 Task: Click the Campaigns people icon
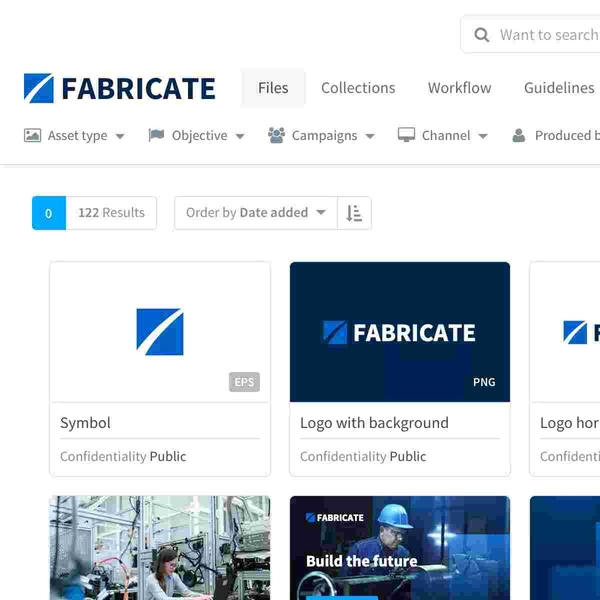[276, 135]
